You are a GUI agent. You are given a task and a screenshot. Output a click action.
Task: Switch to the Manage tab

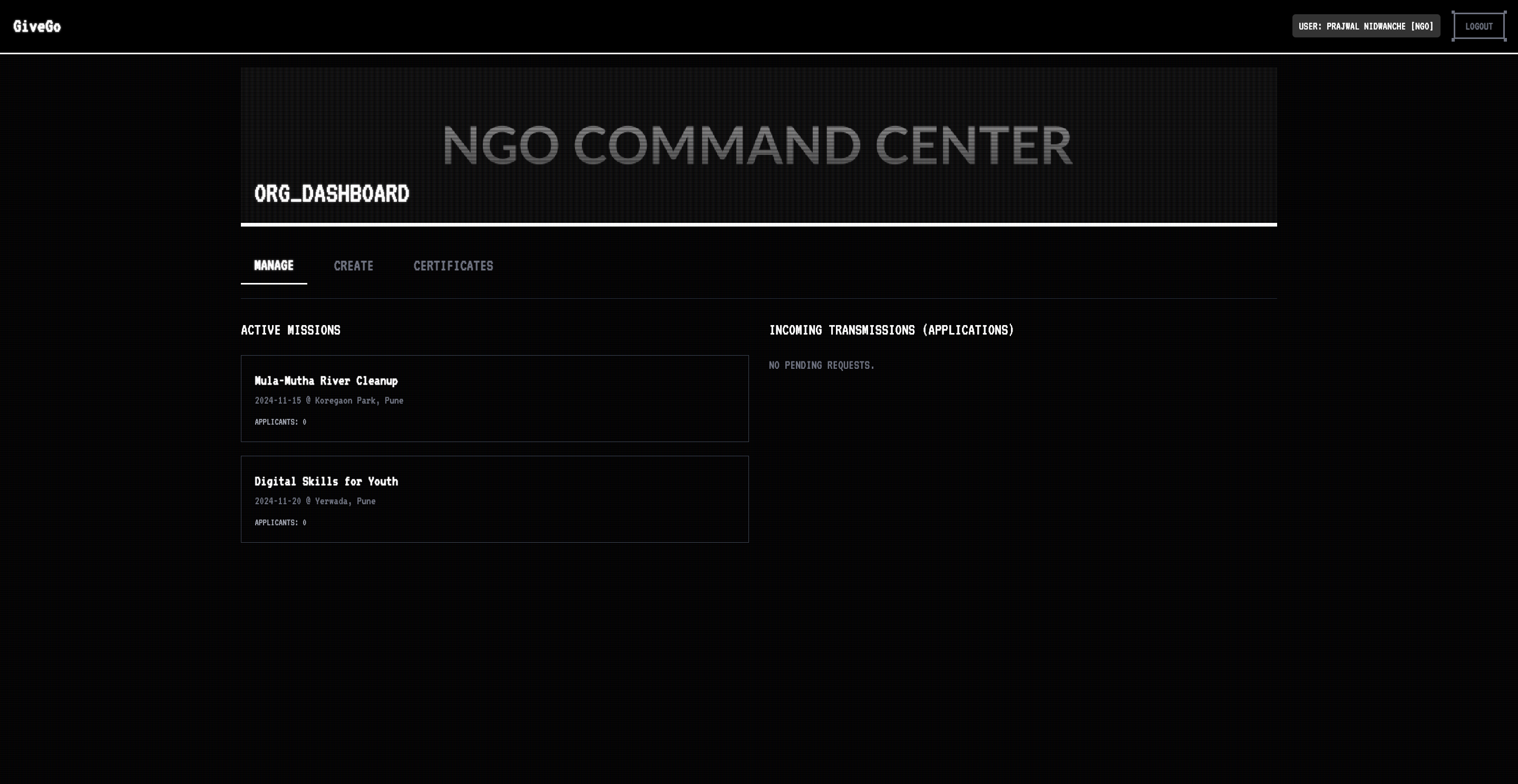pyautogui.click(x=274, y=266)
